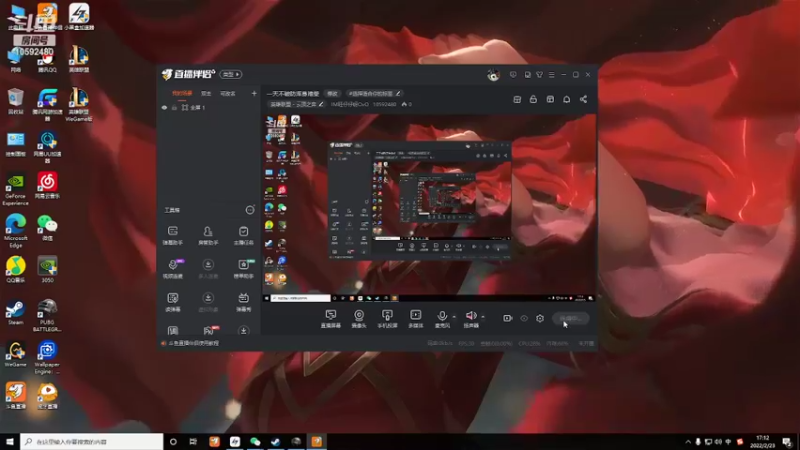800x450 pixels.
Task: Toggle the lock icon in header toolbar
Action: point(533,99)
